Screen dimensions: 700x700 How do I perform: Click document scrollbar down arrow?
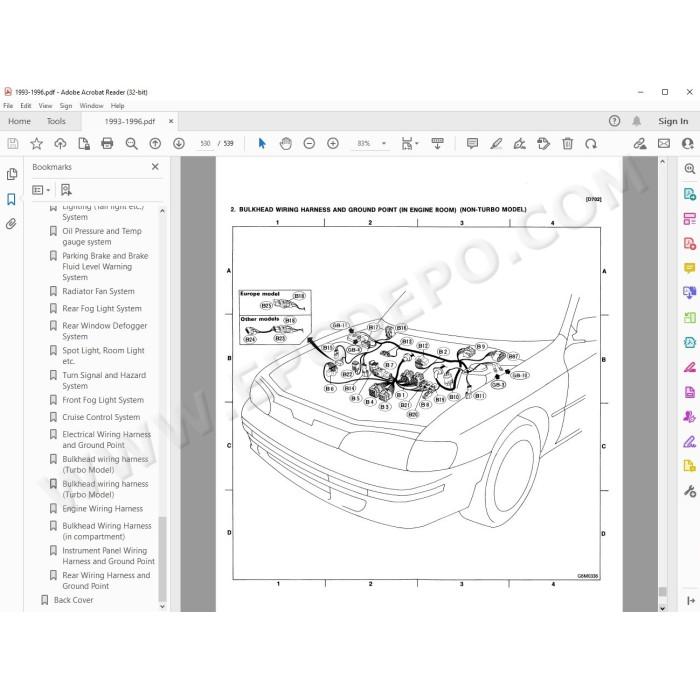click(x=662, y=608)
